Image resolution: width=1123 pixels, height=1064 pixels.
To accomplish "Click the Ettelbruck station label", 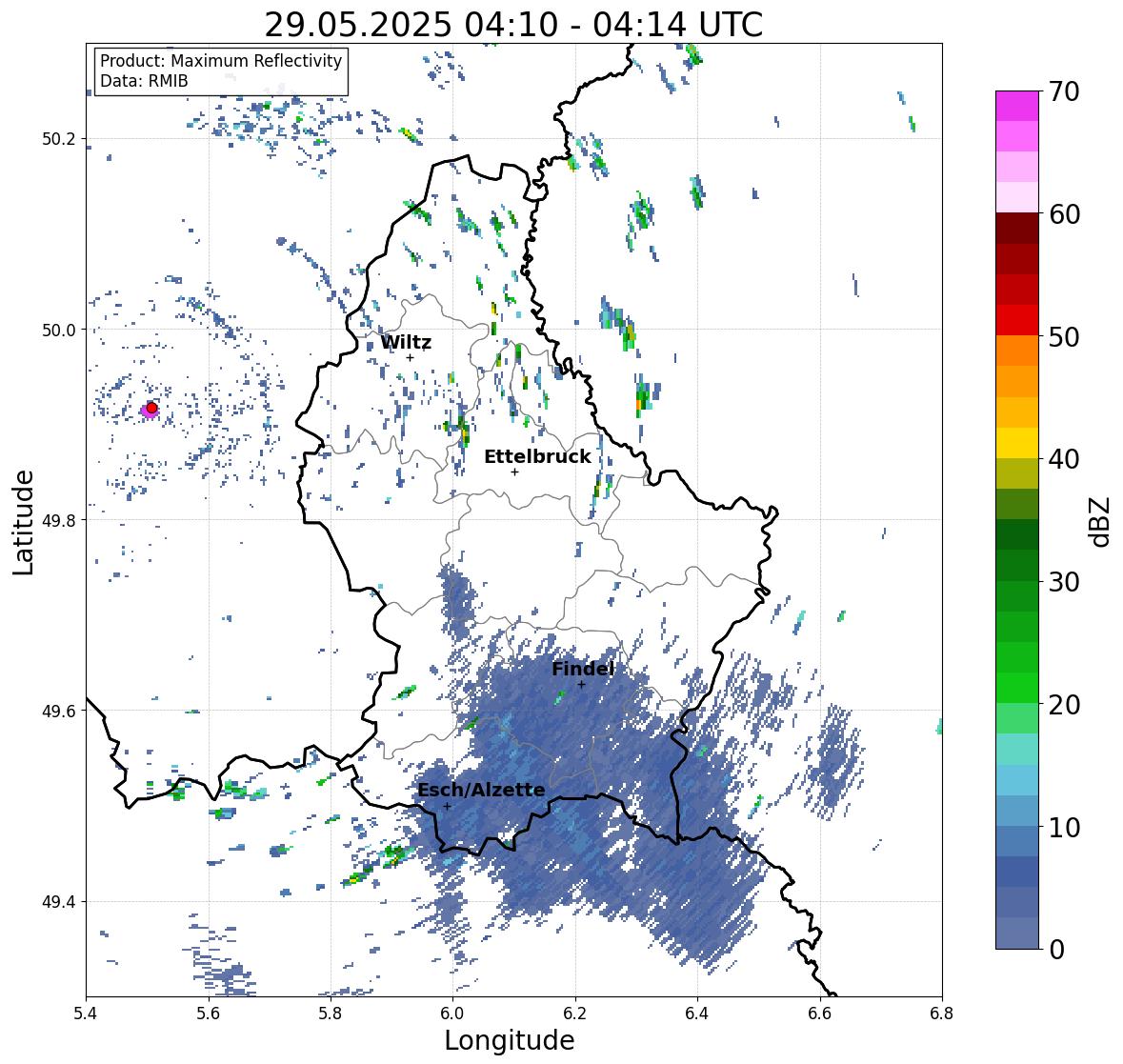I will click(537, 457).
